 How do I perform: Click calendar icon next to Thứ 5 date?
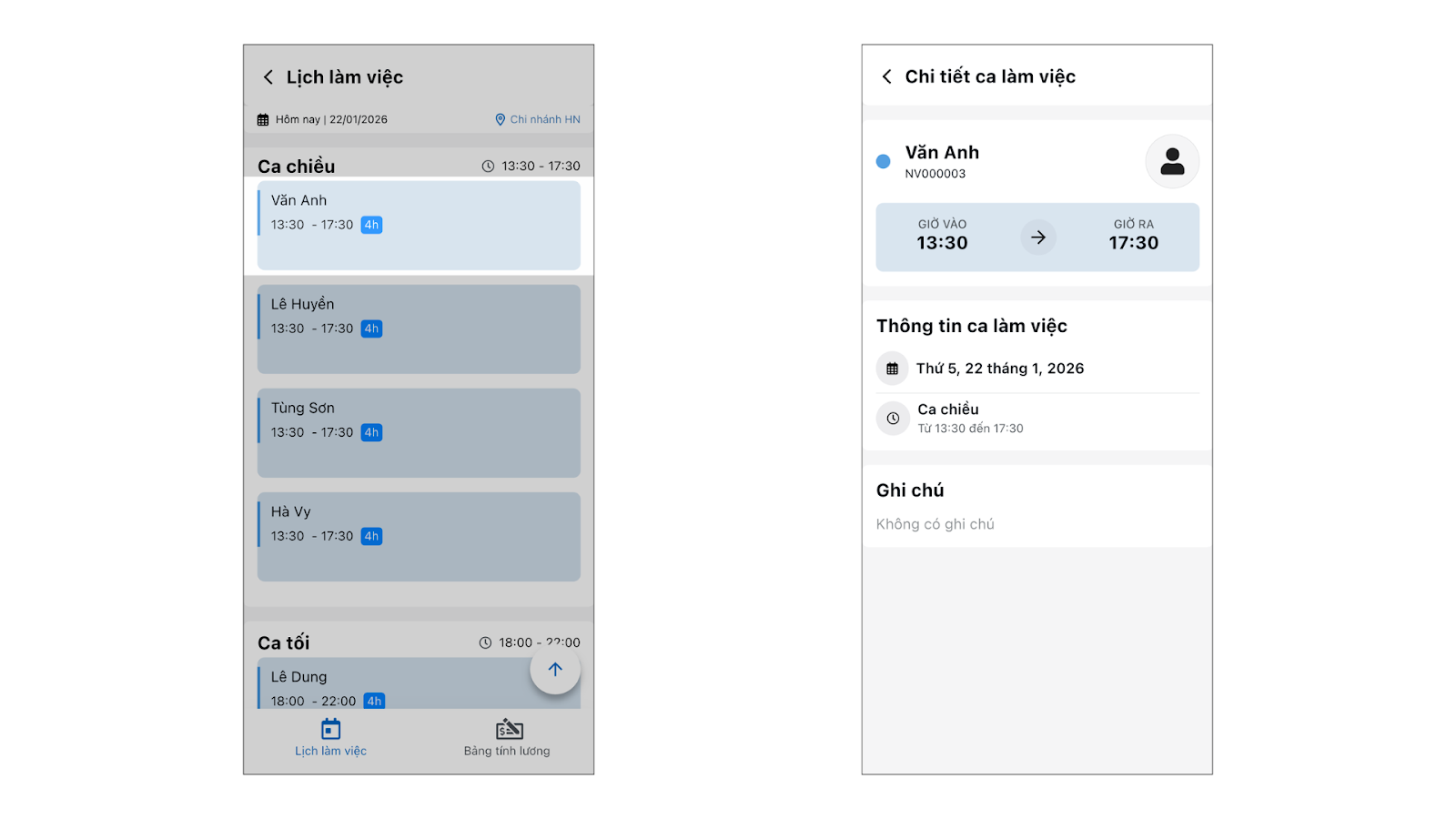point(893,369)
